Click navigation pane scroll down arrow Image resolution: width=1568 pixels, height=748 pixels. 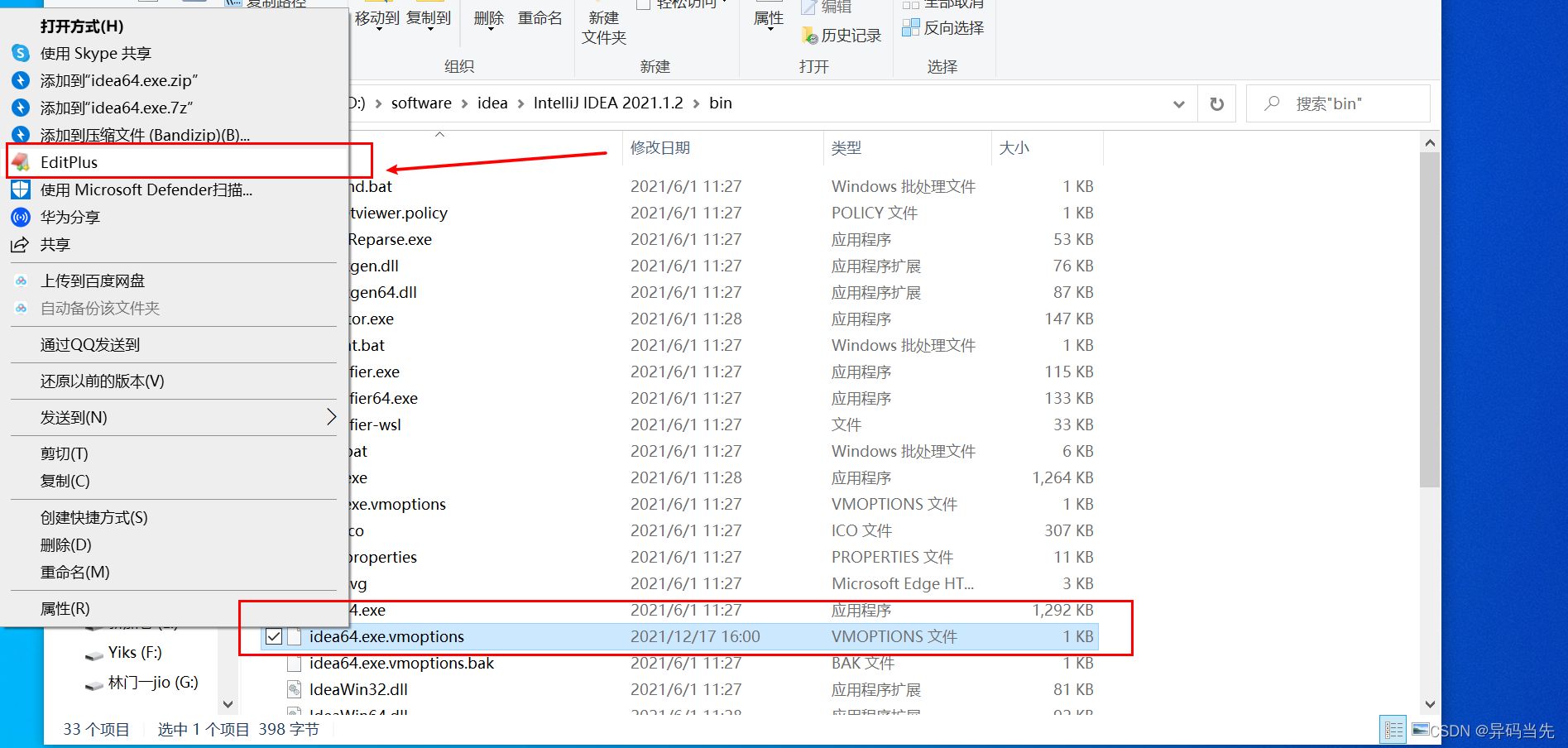[228, 704]
